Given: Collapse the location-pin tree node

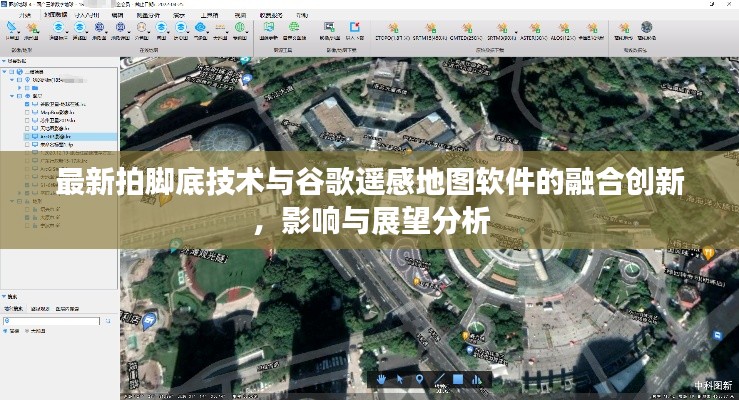Looking at the screenshot, I should click(12, 80).
